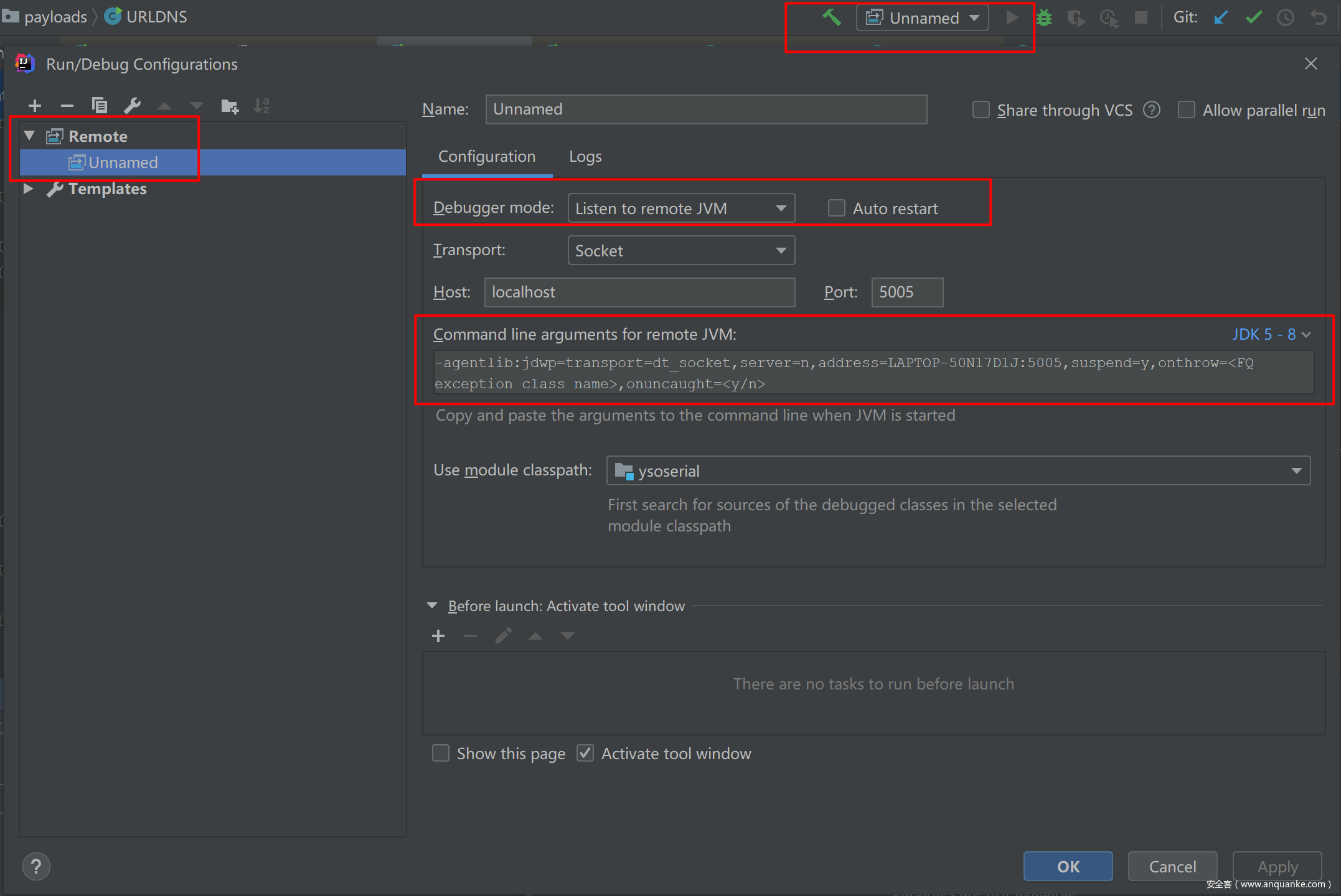Open the Transport Socket dropdown
Viewport: 1341px width, 896px height.
tap(681, 250)
